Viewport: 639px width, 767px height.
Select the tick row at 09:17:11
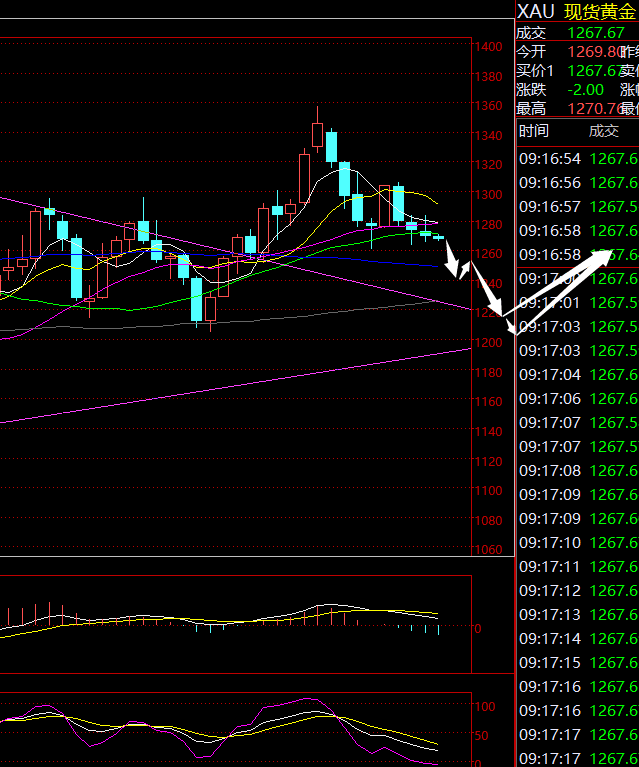(x=577, y=566)
